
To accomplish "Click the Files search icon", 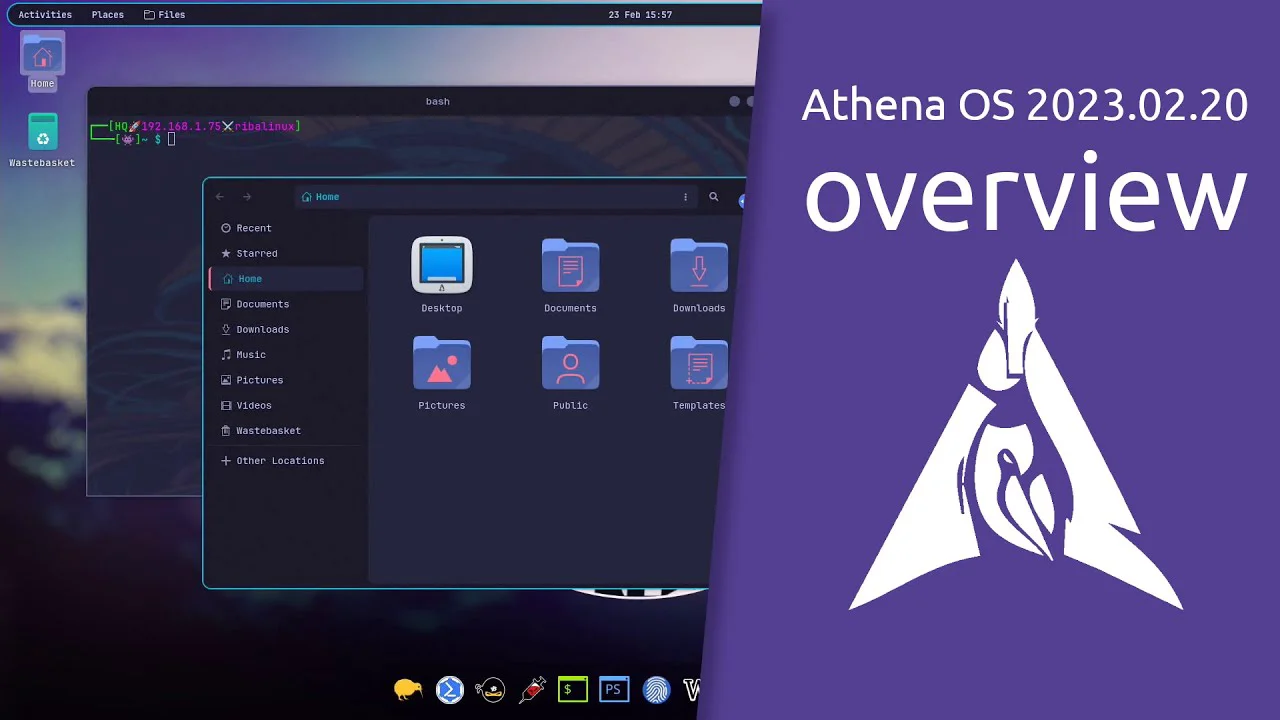I will 714,197.
